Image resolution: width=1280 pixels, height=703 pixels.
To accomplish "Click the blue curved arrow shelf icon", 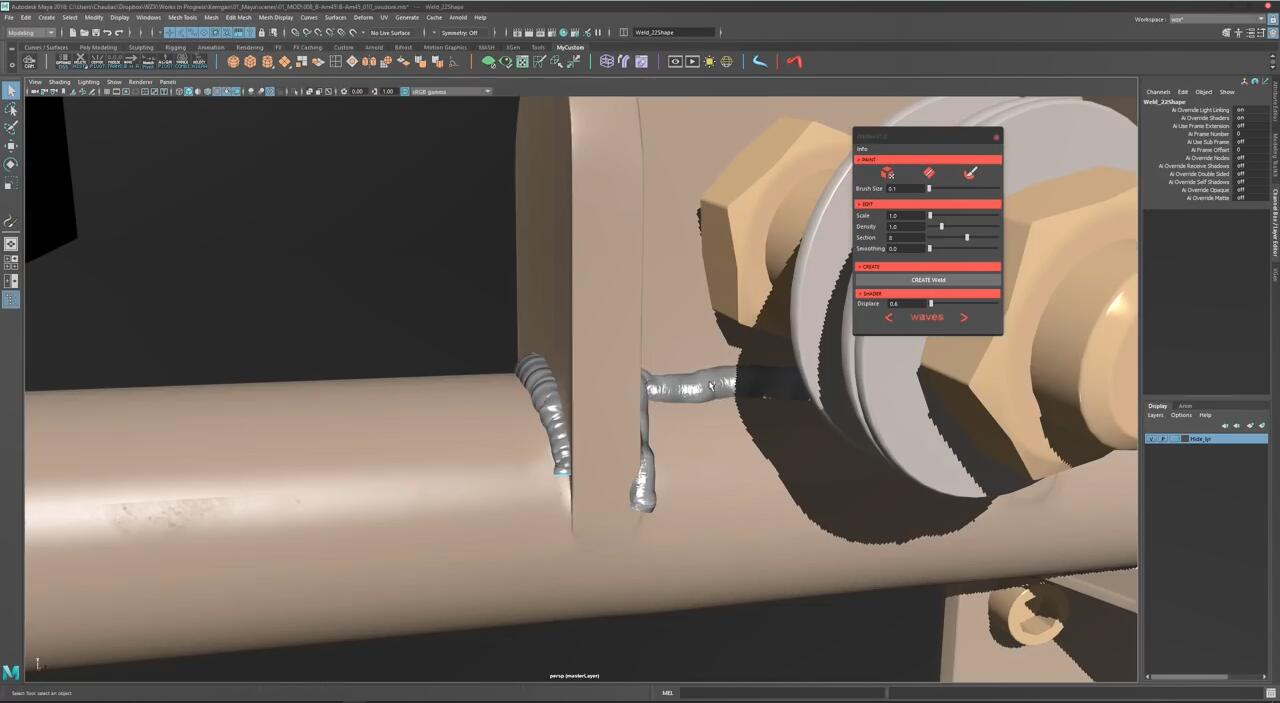I will click(x=760, y=62).
